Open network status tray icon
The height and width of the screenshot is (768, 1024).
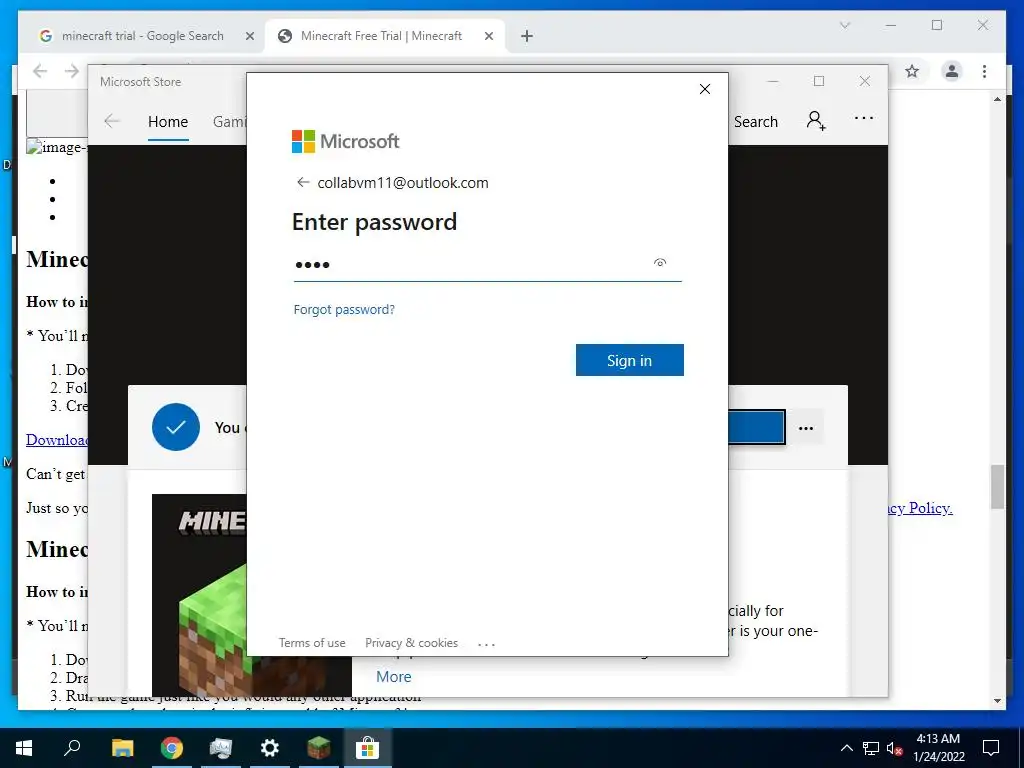(x=871, y=748)
